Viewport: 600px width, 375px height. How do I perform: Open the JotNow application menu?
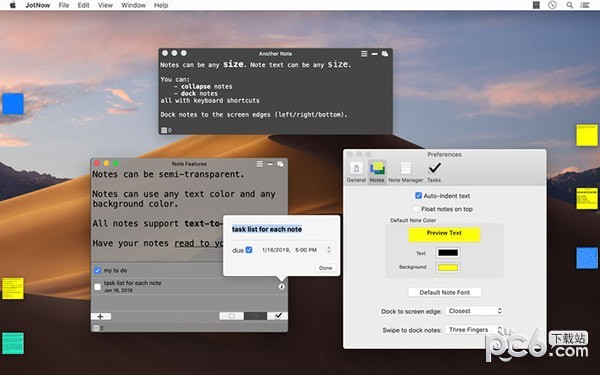[x=38, y=5]
